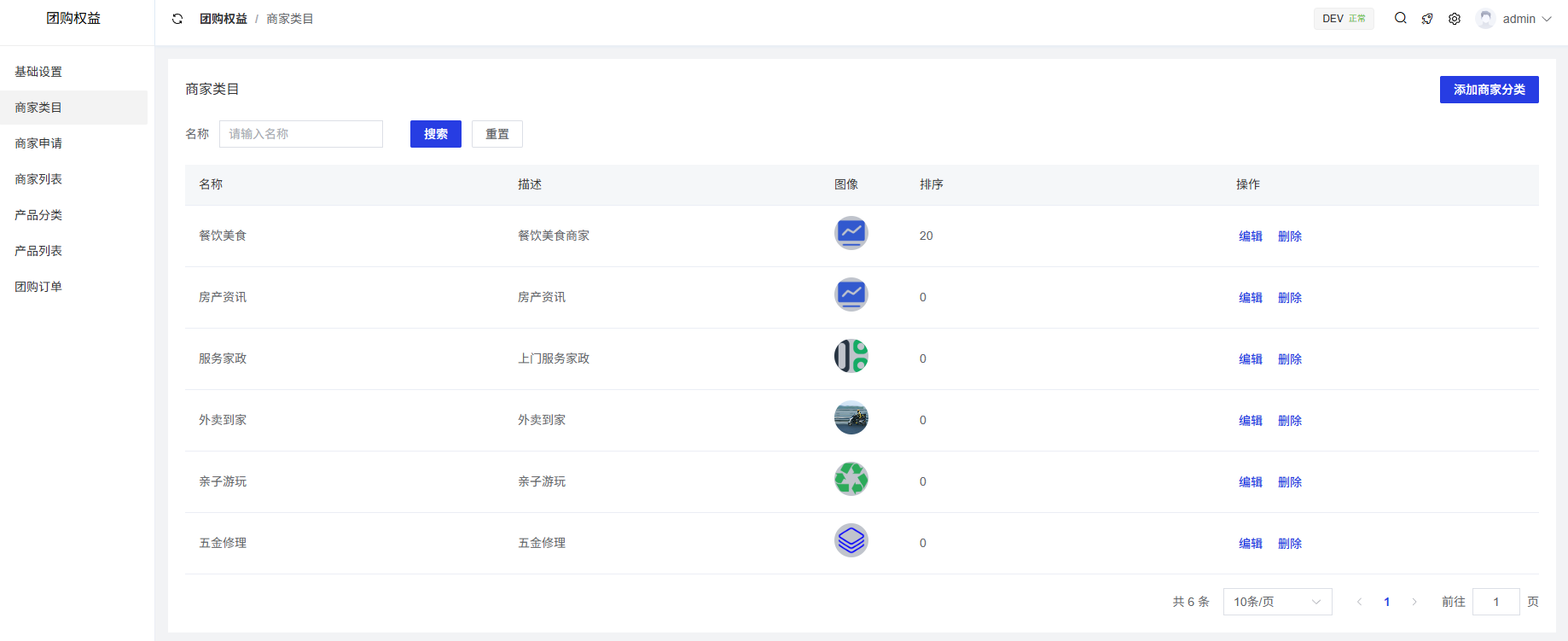Open the 10条/页 page size dropdown
1568x641 pixels.
point(1277,602)
